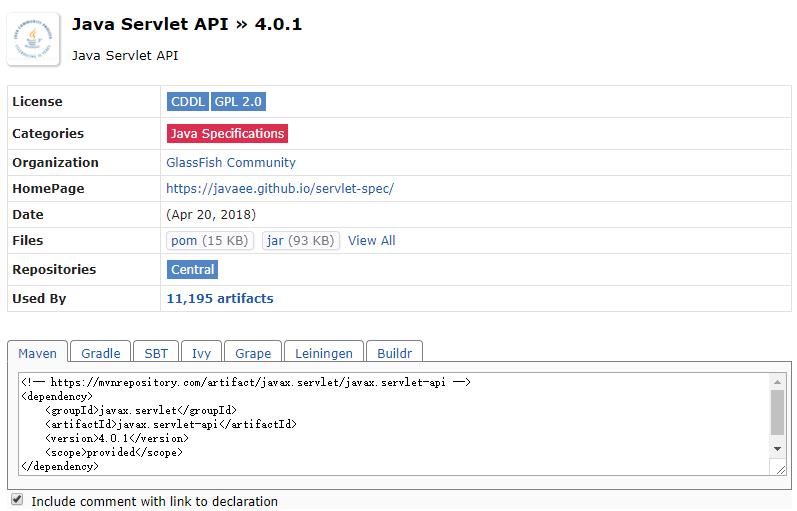
Task: Download the jar (93 KB) file
Action: (300, 240)
